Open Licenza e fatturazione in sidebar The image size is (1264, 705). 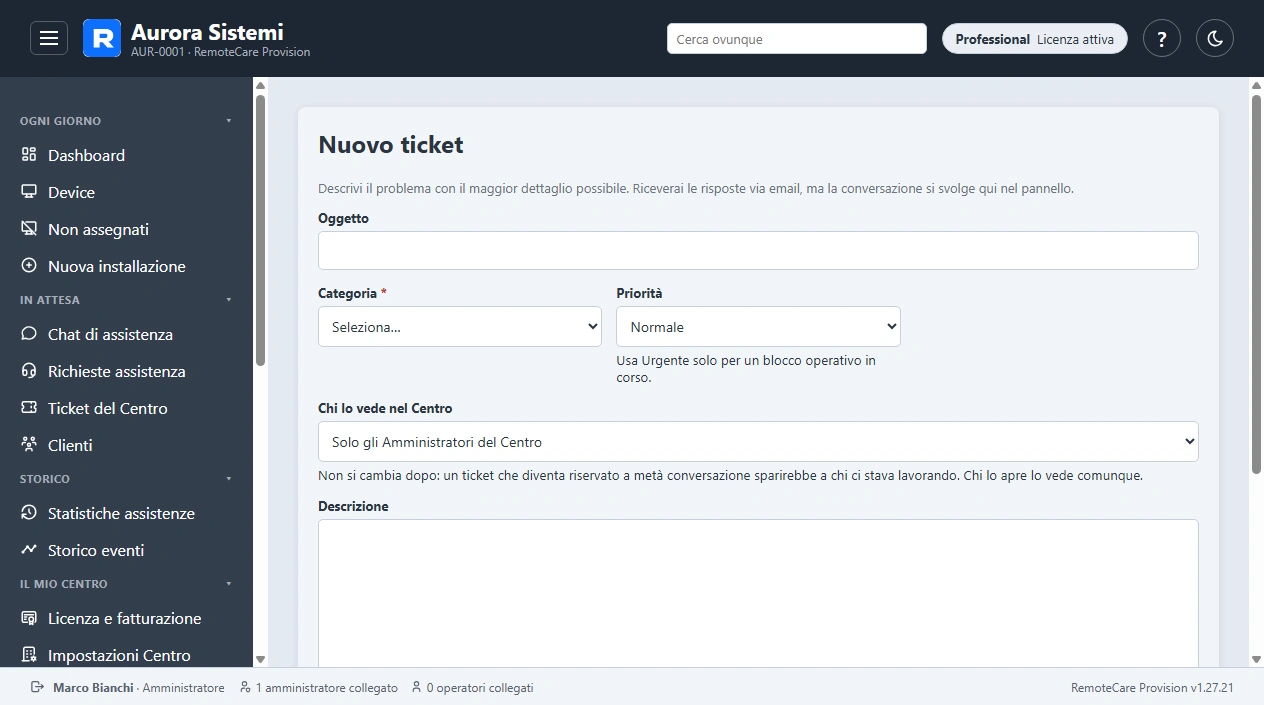click(126, 618)
